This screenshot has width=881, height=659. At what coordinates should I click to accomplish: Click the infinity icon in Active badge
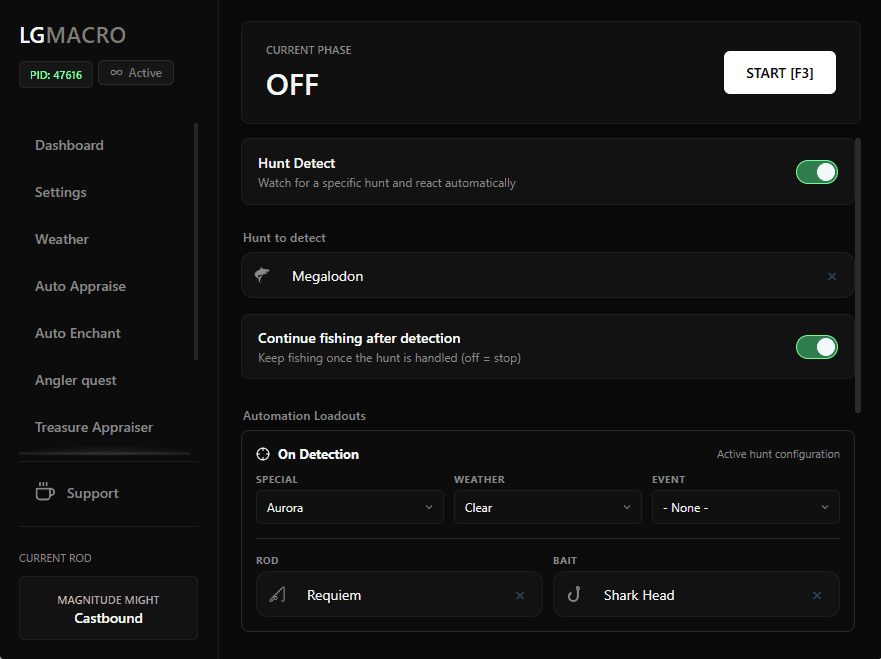pyautogui.click(x=116, y=72)
